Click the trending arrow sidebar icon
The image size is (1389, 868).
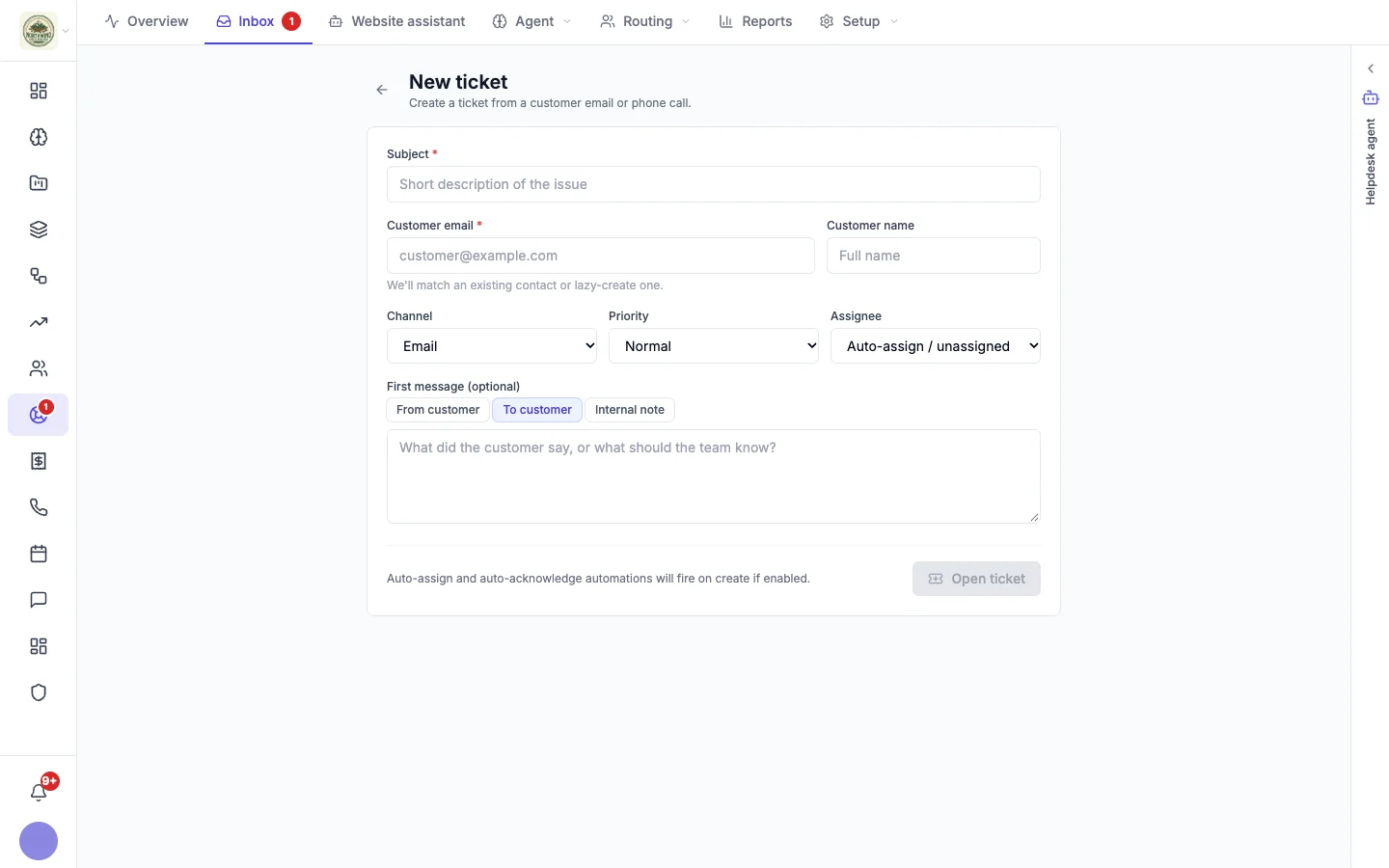click(39, 322)
